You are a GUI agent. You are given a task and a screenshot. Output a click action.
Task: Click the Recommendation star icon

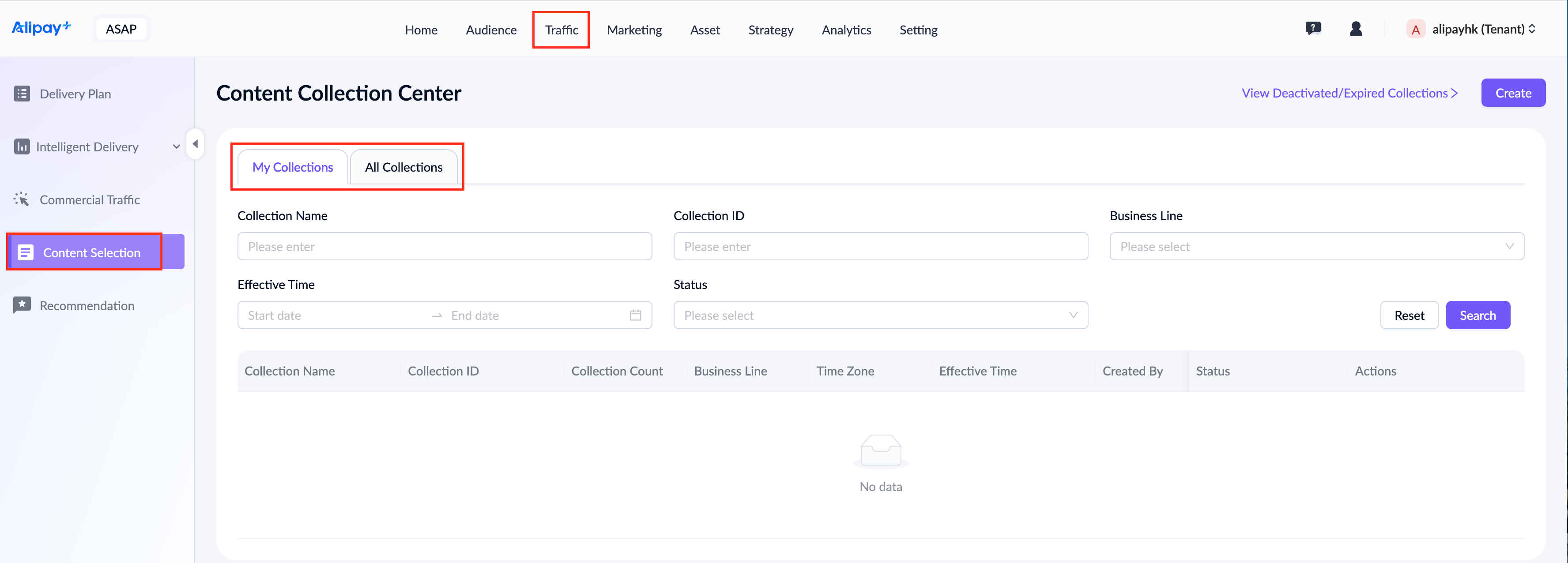(x=22, y=305)
